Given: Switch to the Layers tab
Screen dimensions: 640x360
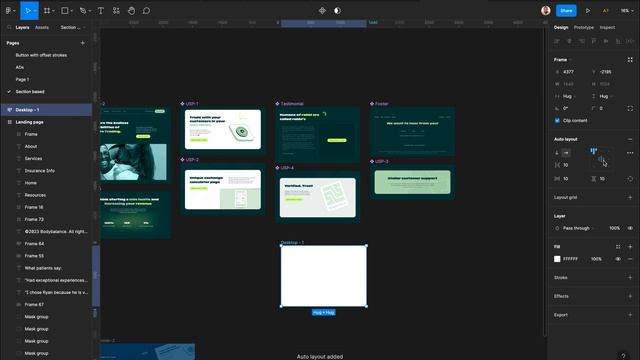Looking at the screenshot, I should 22,27.
